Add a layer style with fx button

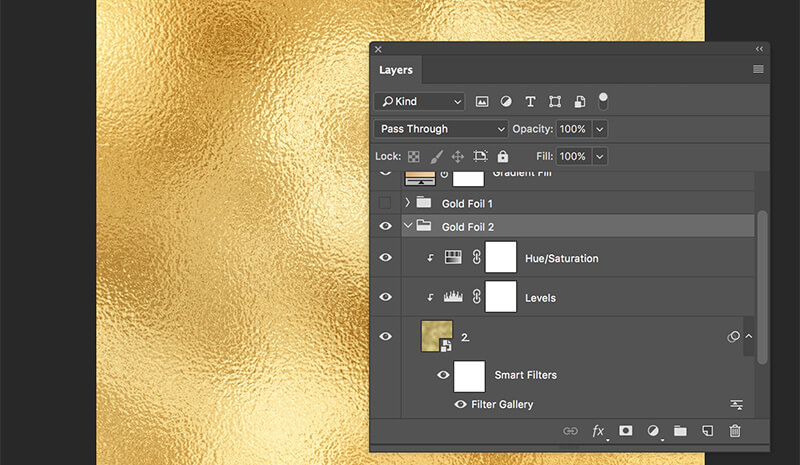tap(598, 431)
